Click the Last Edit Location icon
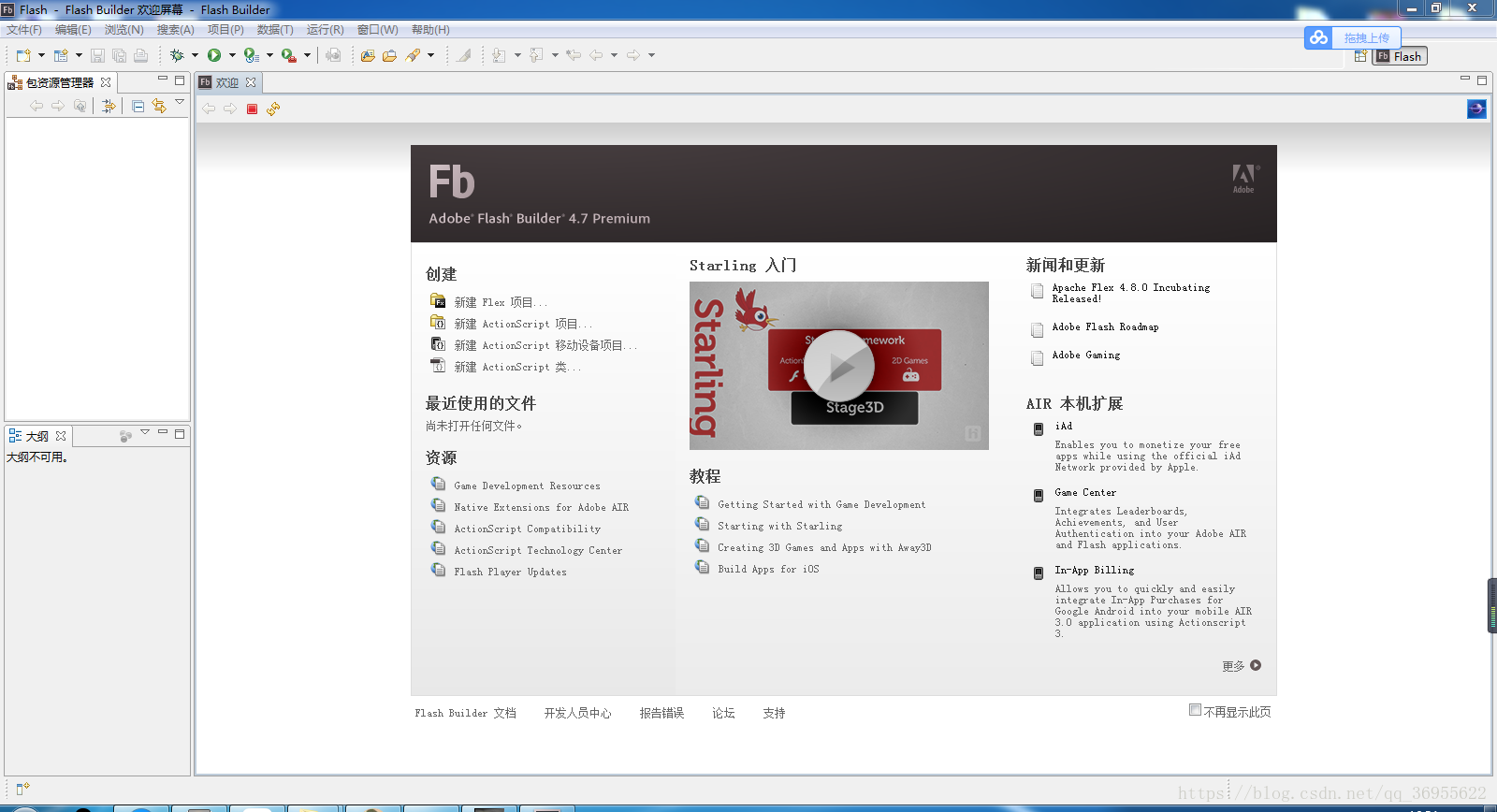The width and height of the screenshot is (1497, 812). coord(574,55)
